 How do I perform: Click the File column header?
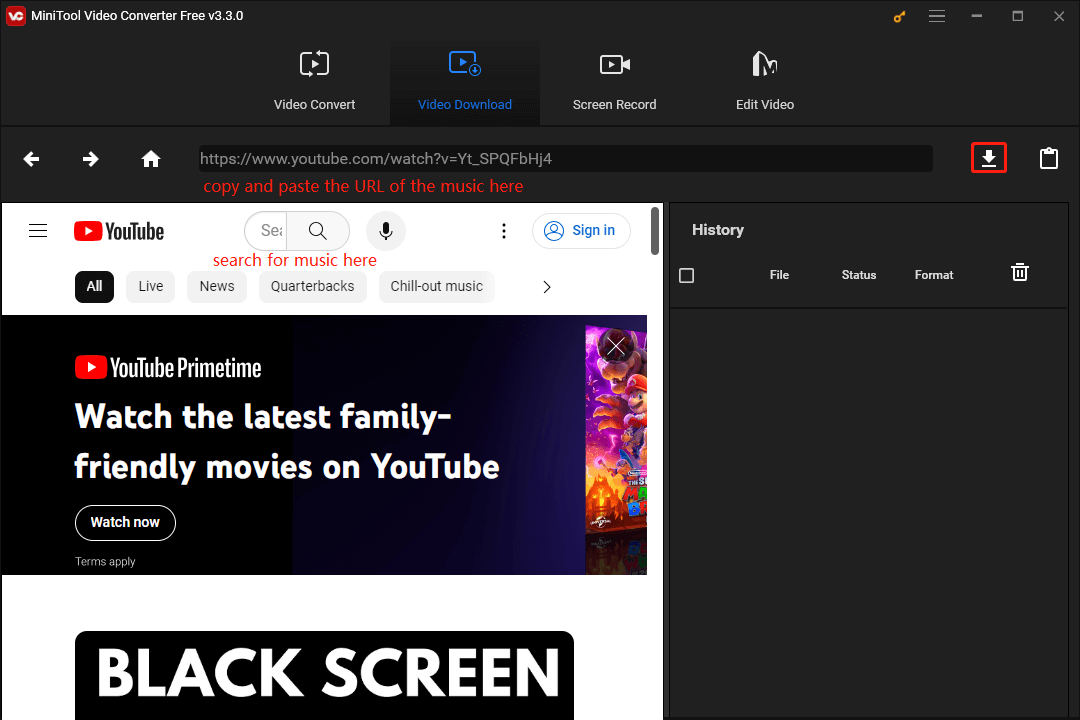coord(779,275)
